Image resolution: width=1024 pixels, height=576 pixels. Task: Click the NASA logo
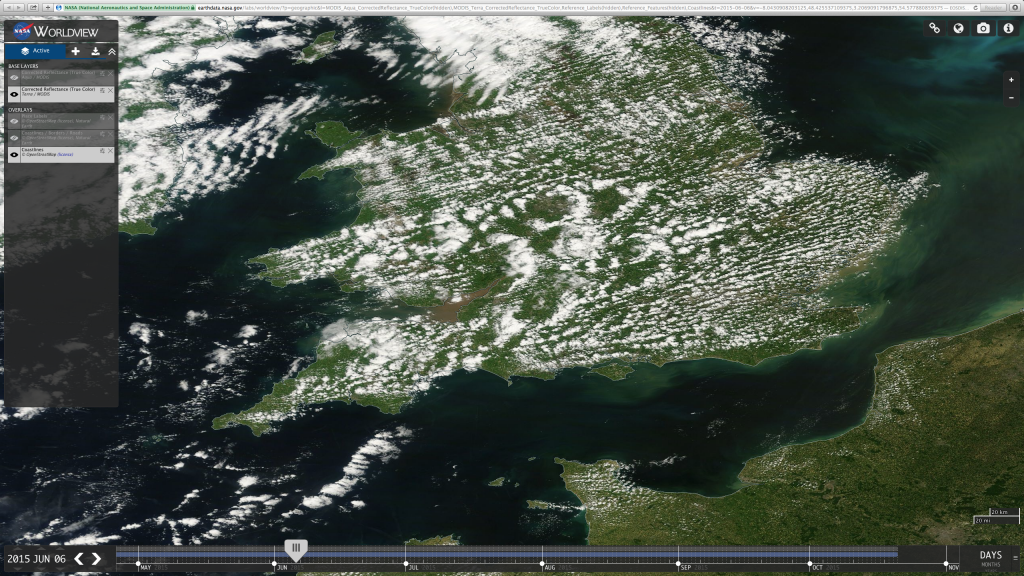coord(22,31)
